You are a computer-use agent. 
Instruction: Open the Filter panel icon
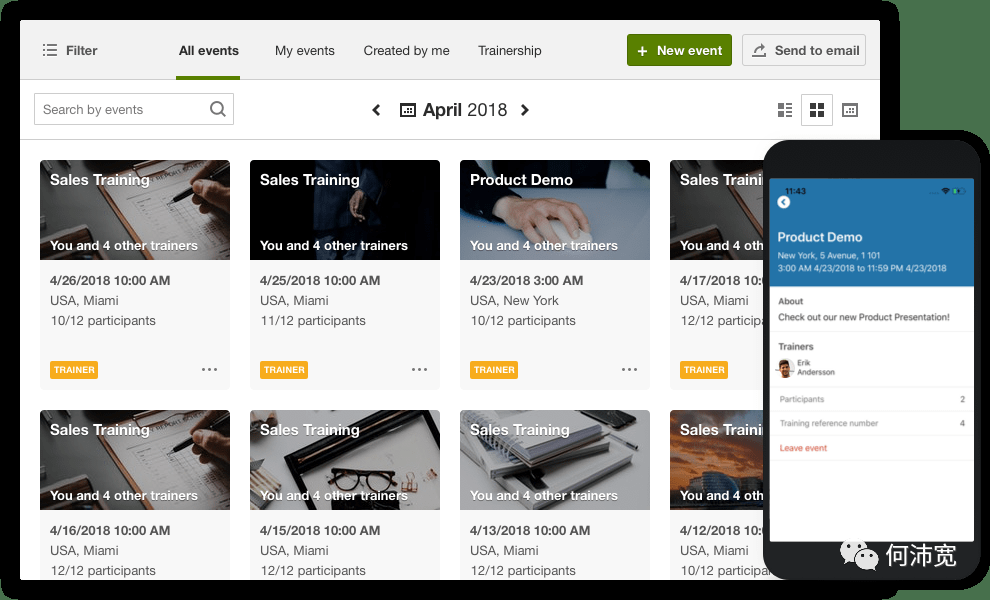click(x=50, y=51)
